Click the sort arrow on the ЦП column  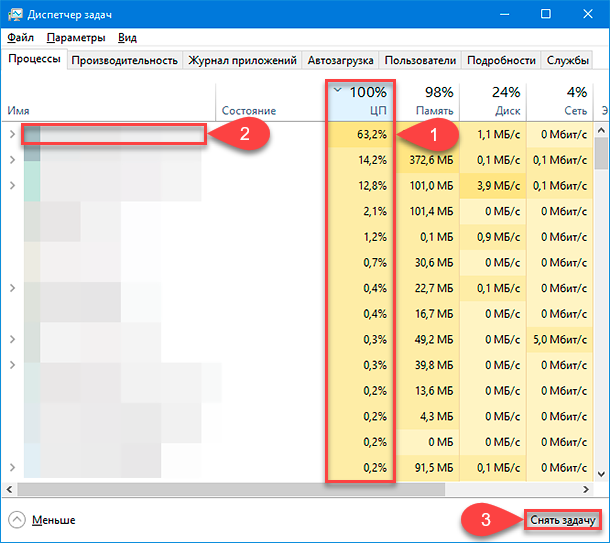(338, 90)
